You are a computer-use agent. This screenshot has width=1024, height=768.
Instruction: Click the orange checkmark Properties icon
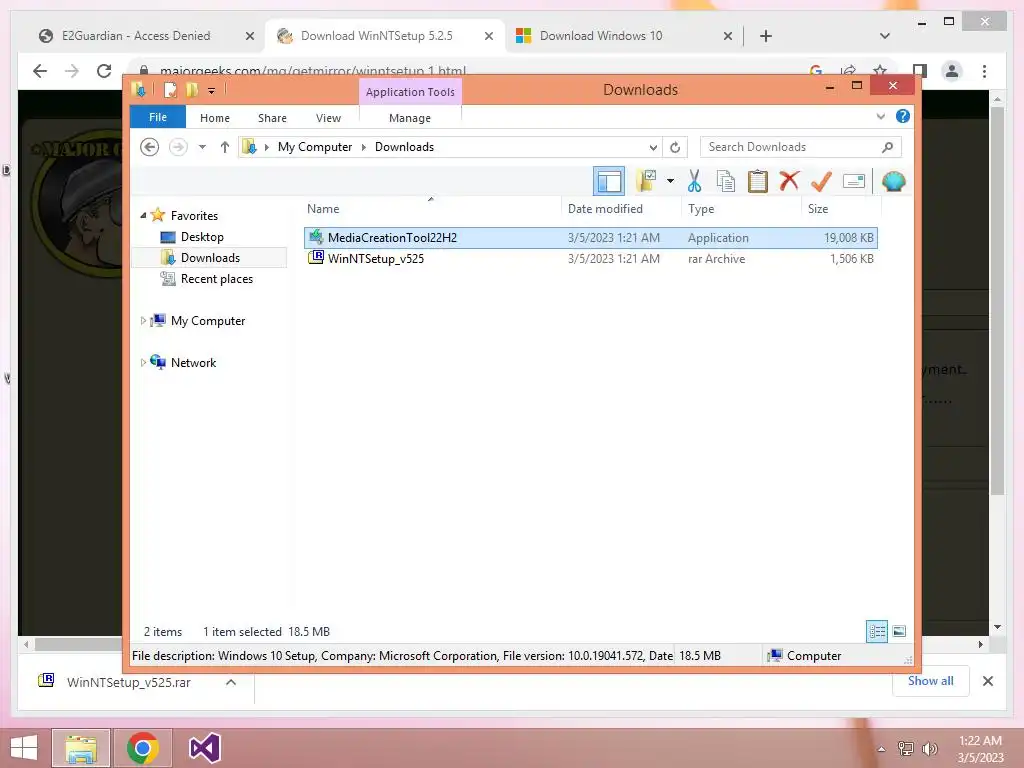tap(821, 181)
